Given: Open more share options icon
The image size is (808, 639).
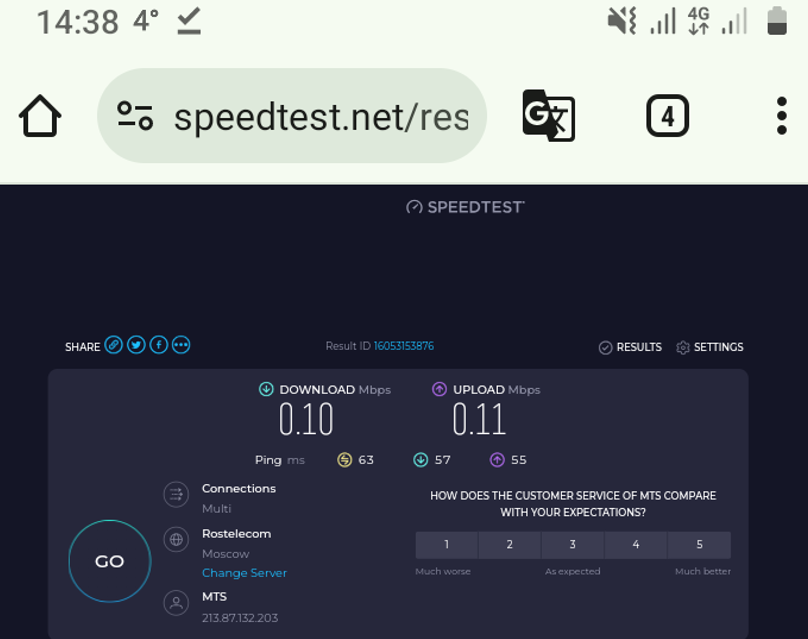Looking at the screenshot, I should [181, 345].
